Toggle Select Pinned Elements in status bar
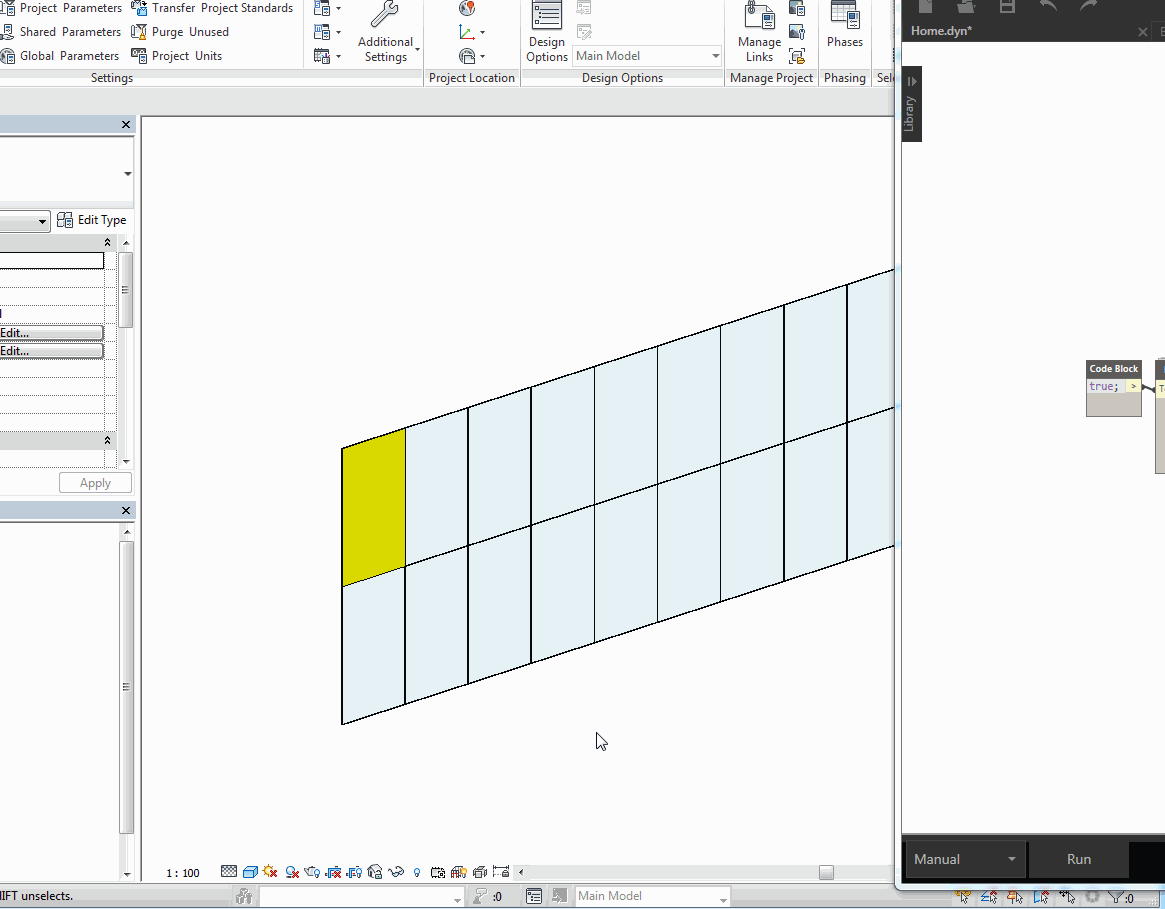Viewport: 1165px width, 909px height. [1015, 896]
